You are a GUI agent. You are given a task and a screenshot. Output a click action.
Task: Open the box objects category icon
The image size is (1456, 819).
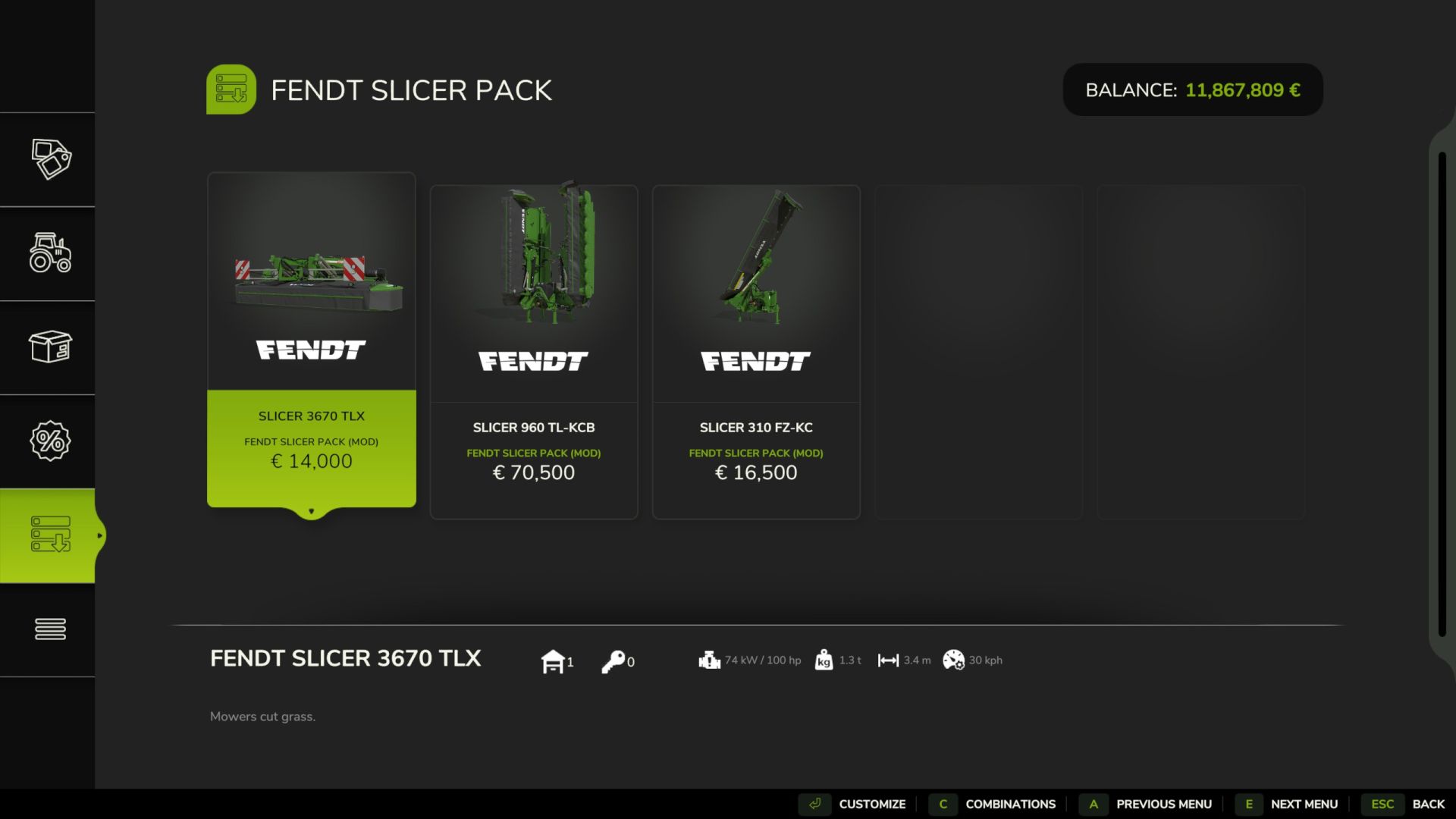click(x=51, y=347)
